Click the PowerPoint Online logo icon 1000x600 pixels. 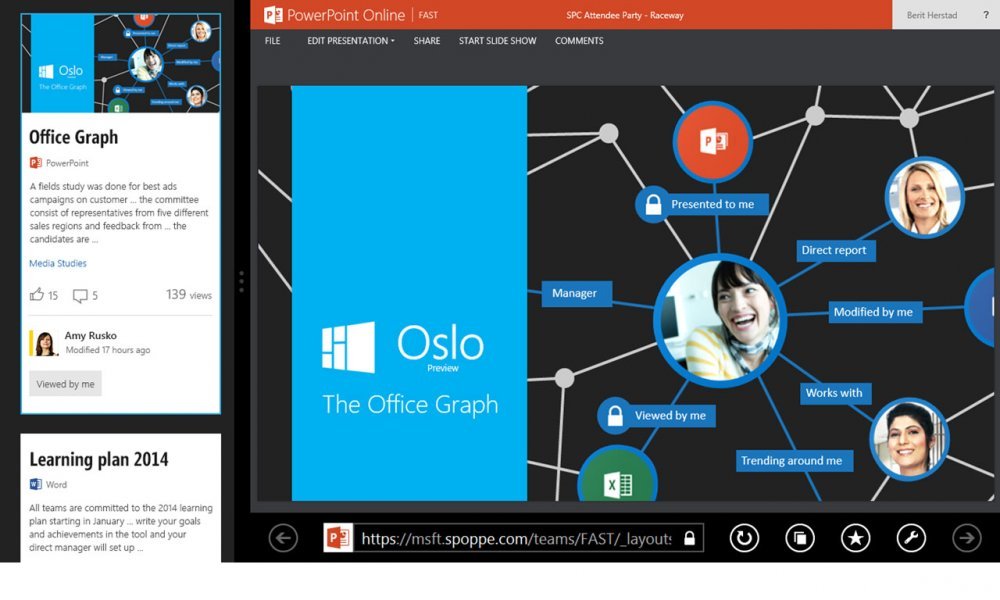coord(273,15)
